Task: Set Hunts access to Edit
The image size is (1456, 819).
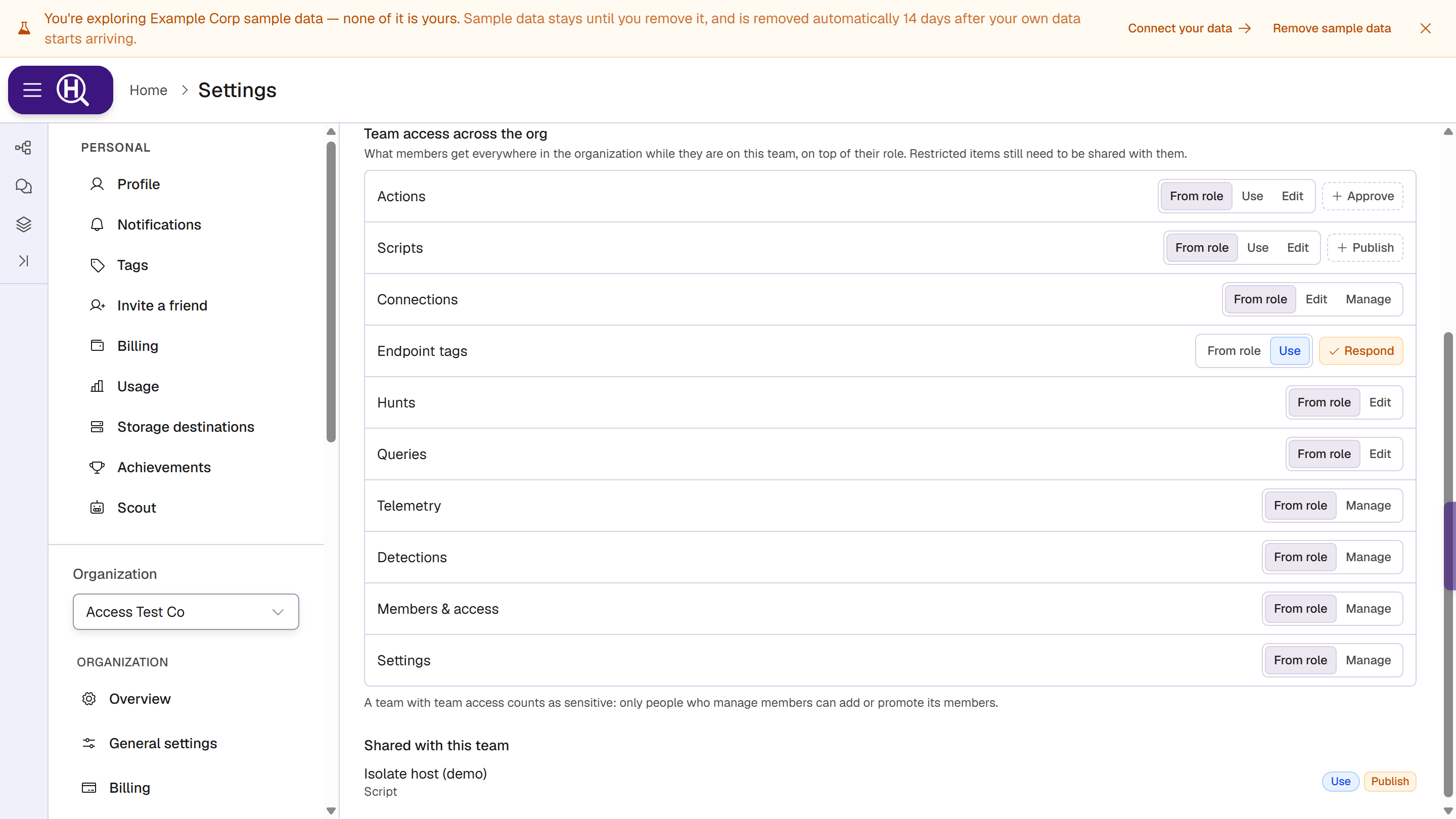Action: (1380, 402)
